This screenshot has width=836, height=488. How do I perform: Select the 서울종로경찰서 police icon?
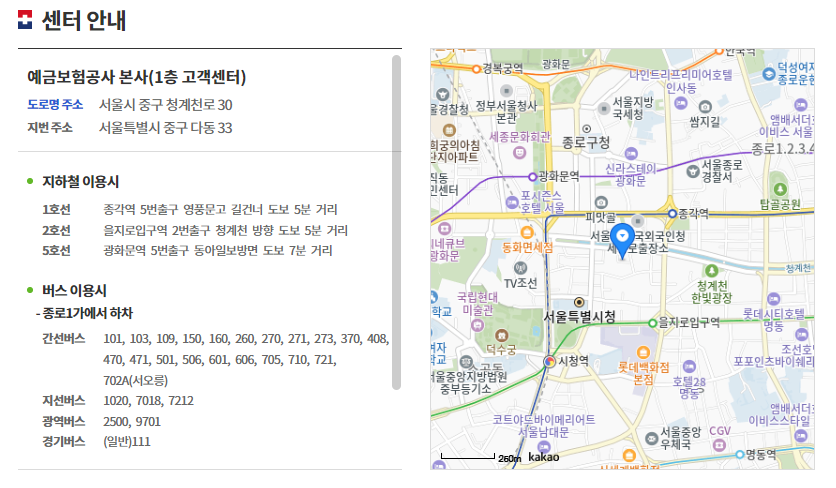[x=693, y=172]
